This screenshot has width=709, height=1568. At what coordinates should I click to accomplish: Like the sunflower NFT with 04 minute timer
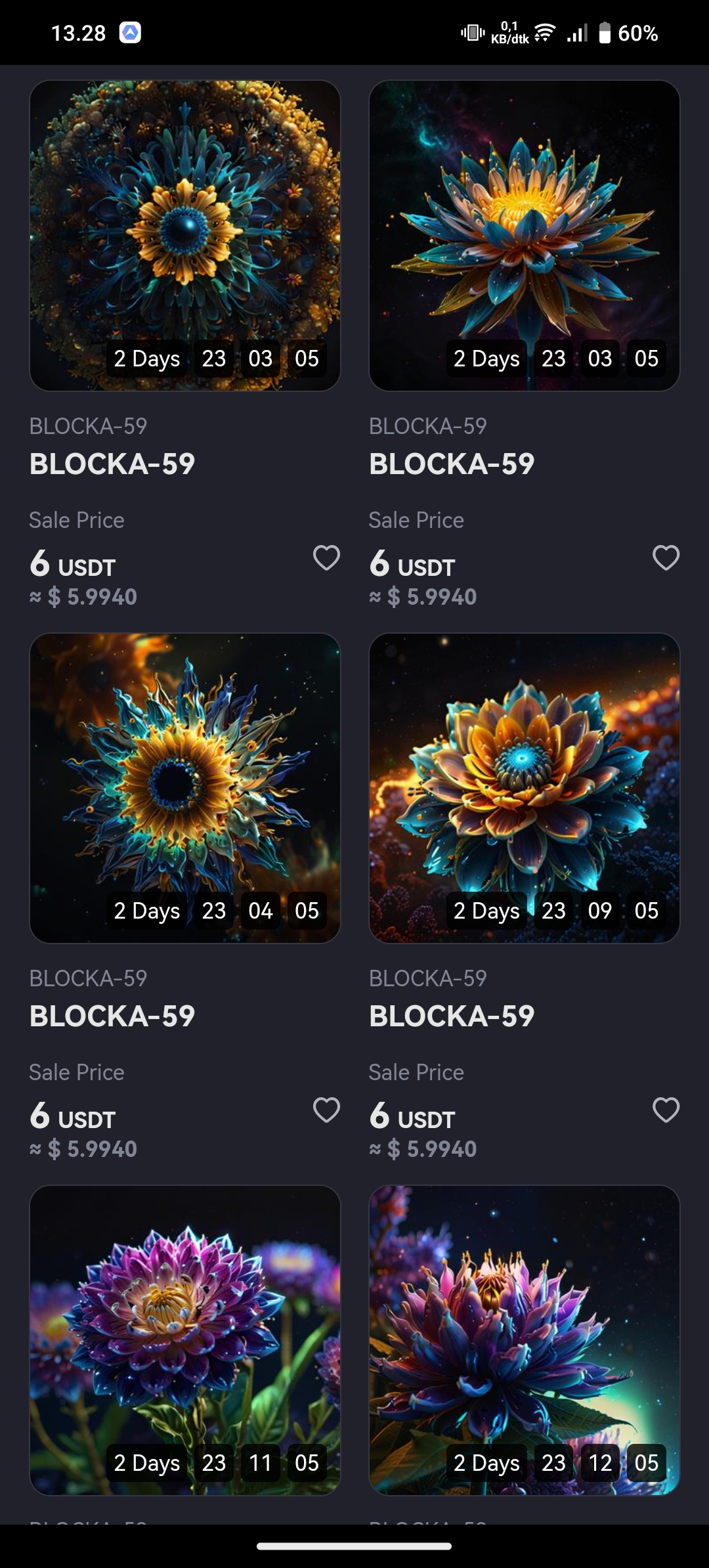pyautogui.click(x=326, y=1110)
